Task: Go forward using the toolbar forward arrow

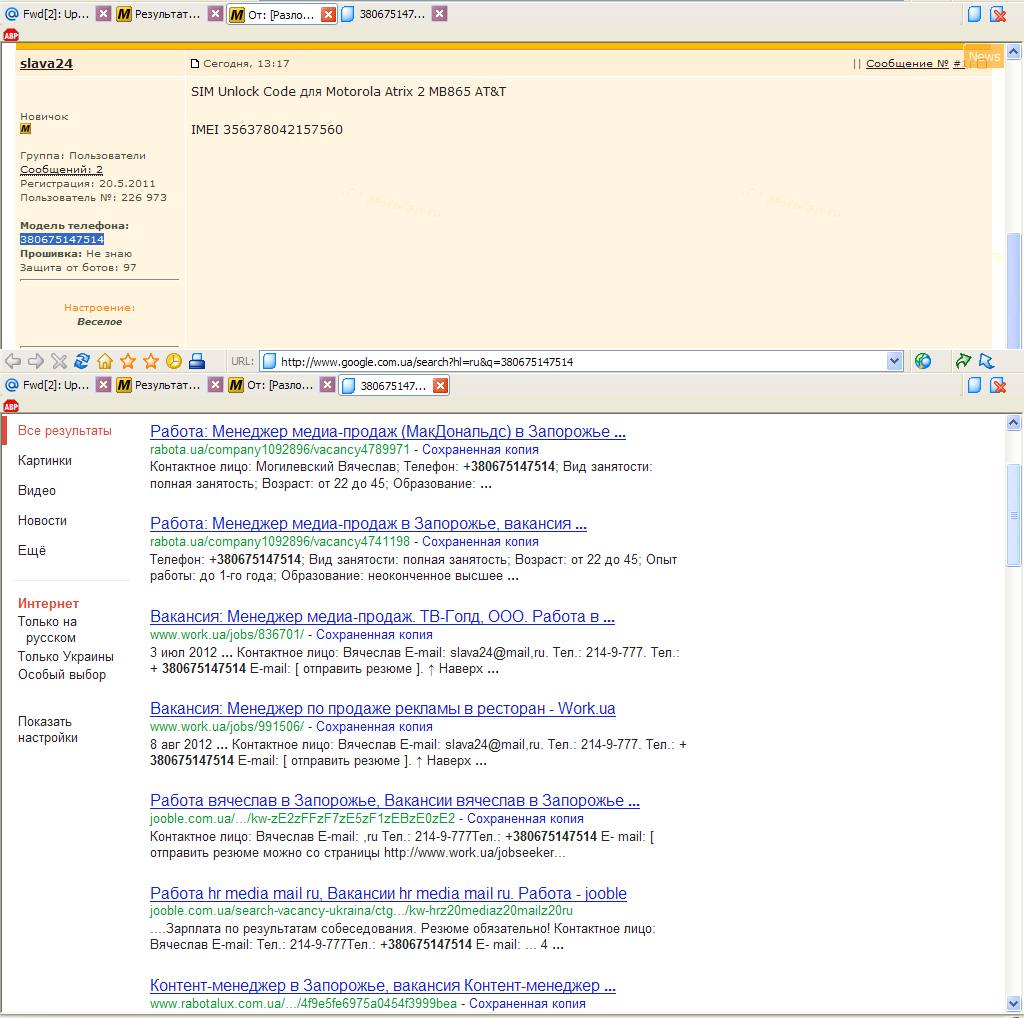Action: coord(36,361)
